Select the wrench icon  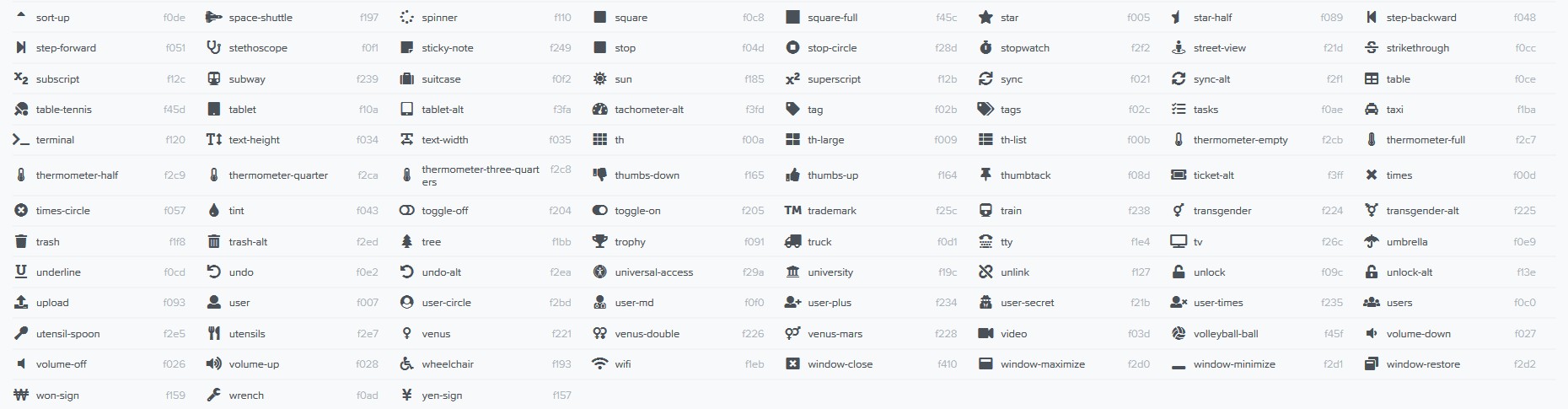click(x=214, y=395)
